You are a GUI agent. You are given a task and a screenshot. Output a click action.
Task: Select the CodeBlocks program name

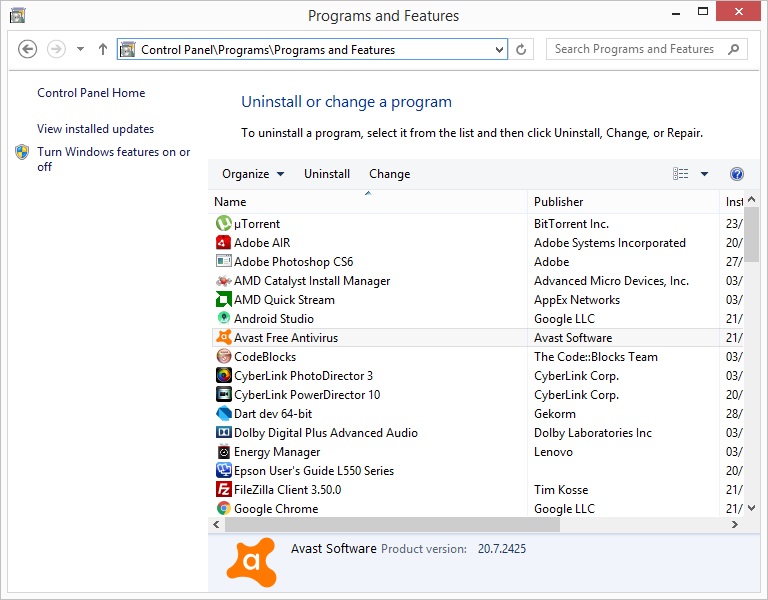[265, 357]
